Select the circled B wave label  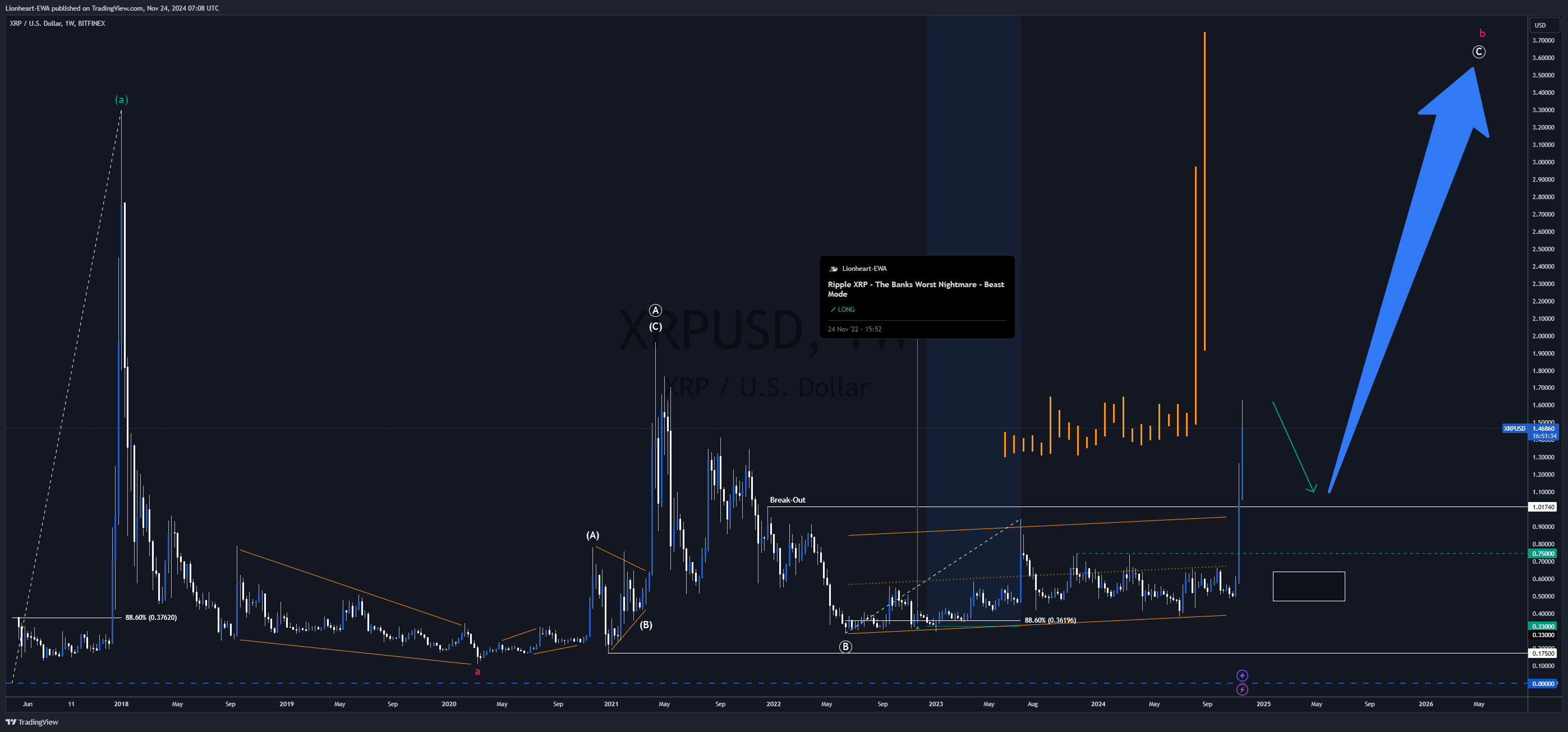(x=845, y=647)
